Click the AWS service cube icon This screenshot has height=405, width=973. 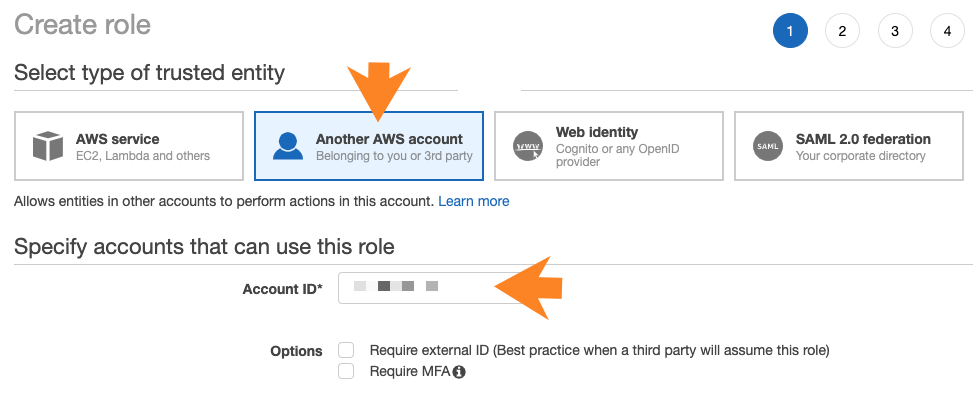[x=48, y=146]
